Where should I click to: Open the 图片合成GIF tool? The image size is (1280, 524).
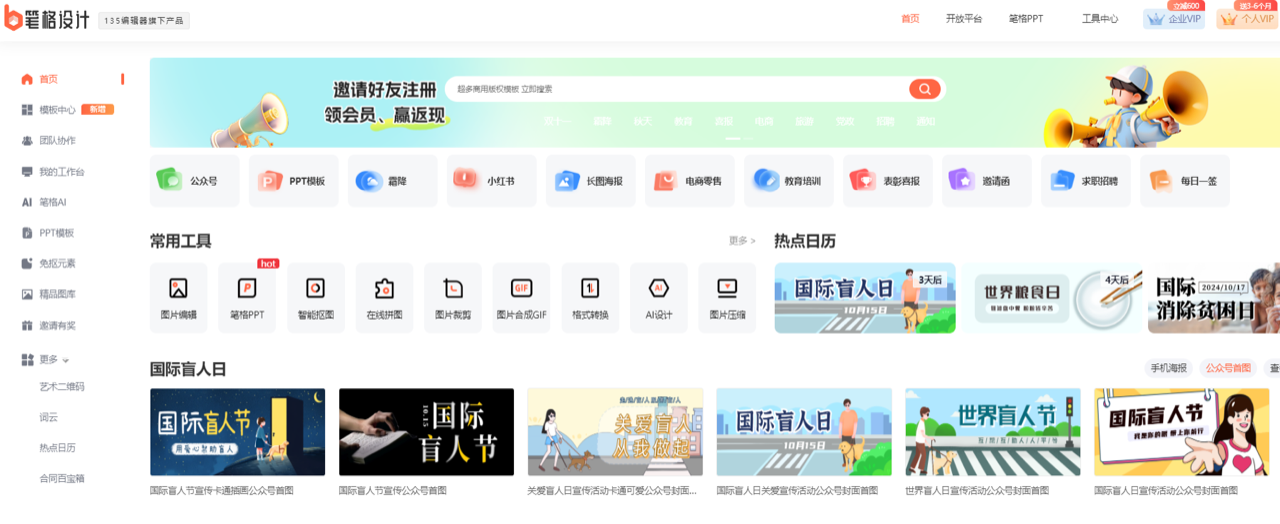point(521,298)
